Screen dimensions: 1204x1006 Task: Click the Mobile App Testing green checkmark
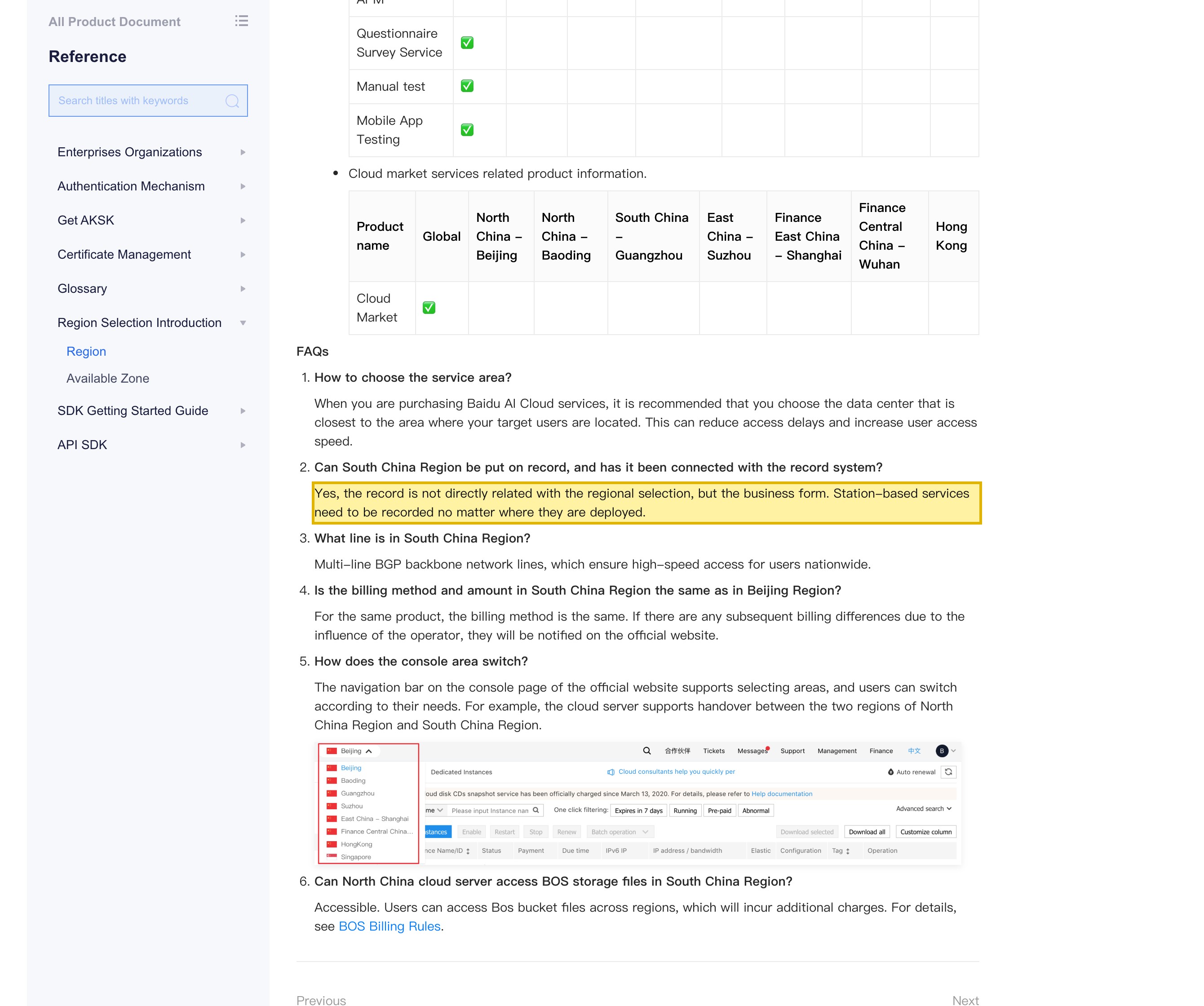pos(467,129)
